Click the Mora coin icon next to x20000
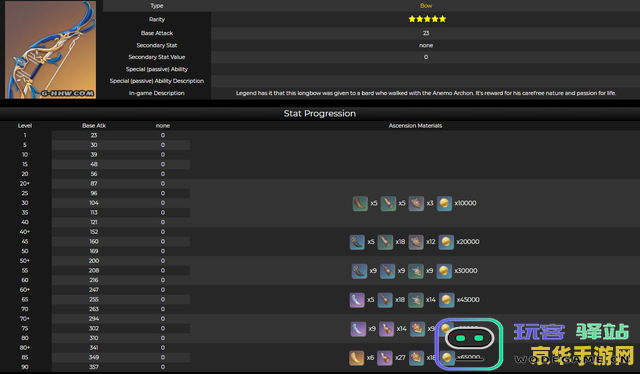Image resolution: width=640 pixels, height=374 pixels. tap(446, 242)
